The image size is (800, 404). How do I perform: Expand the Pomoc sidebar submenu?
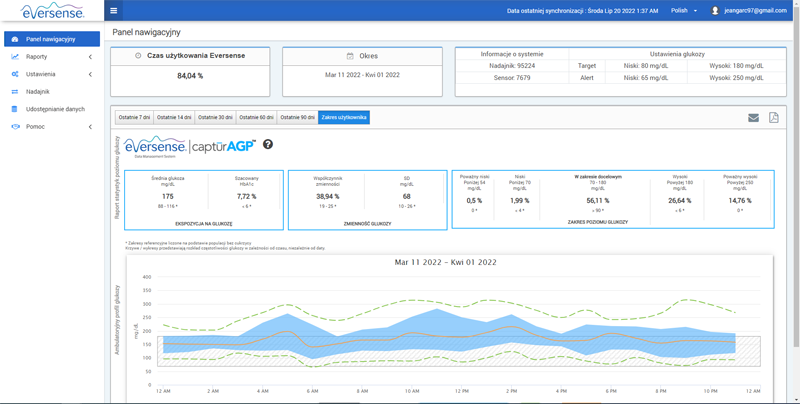(51, 127)
